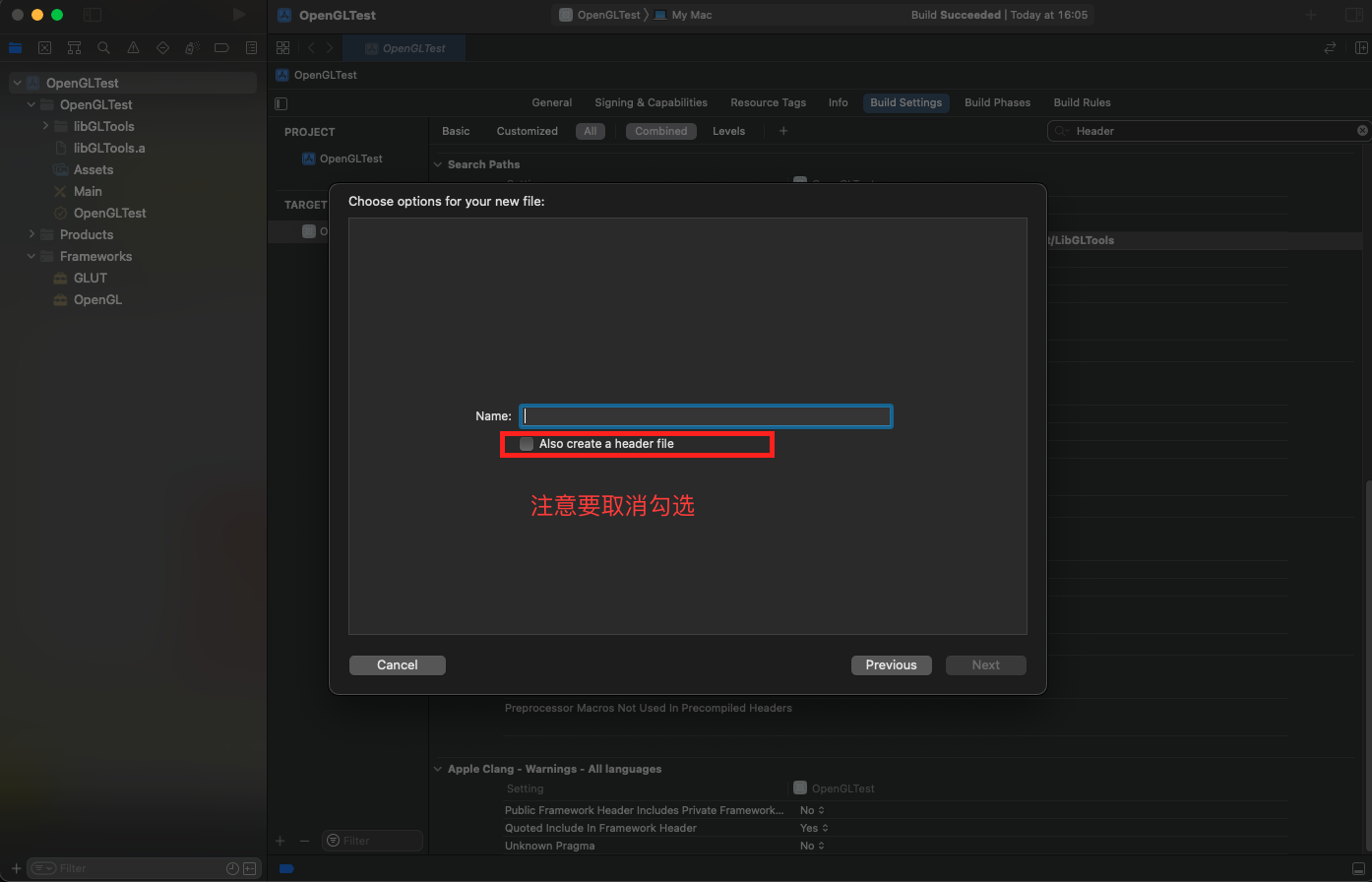Add a new build setting with plus

pos(783,131)
